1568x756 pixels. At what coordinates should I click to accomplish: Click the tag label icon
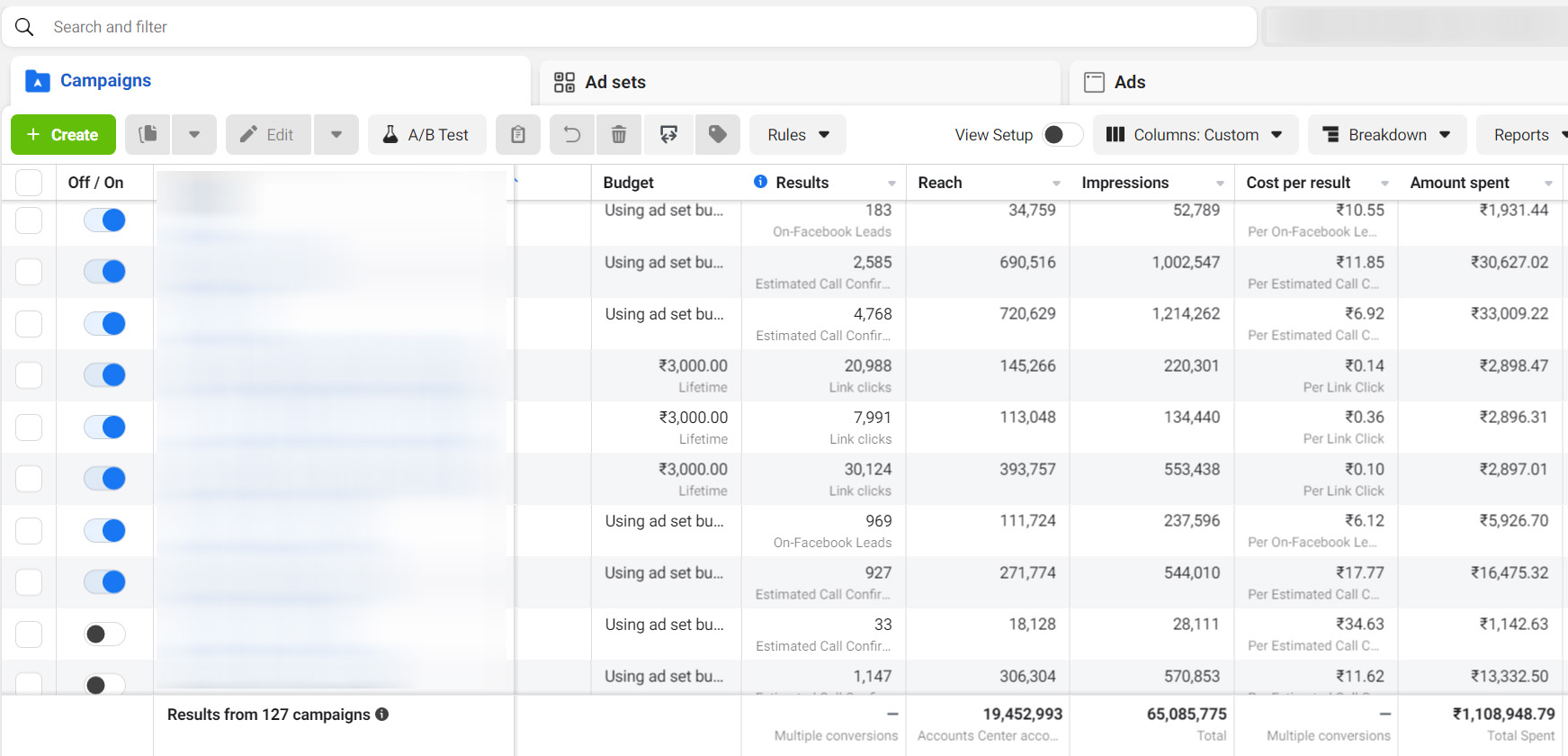point(718,134)
